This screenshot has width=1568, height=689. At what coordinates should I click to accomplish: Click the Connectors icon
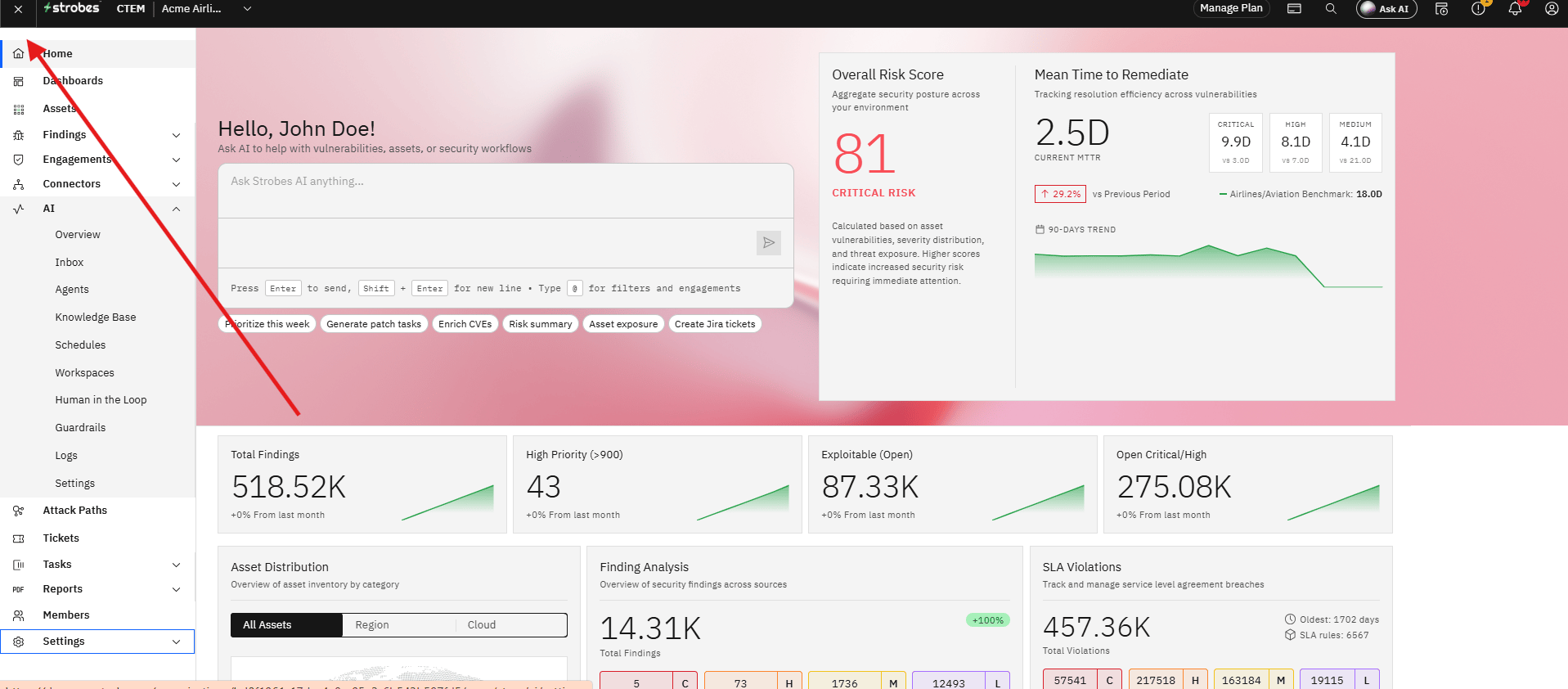(19, 184)
